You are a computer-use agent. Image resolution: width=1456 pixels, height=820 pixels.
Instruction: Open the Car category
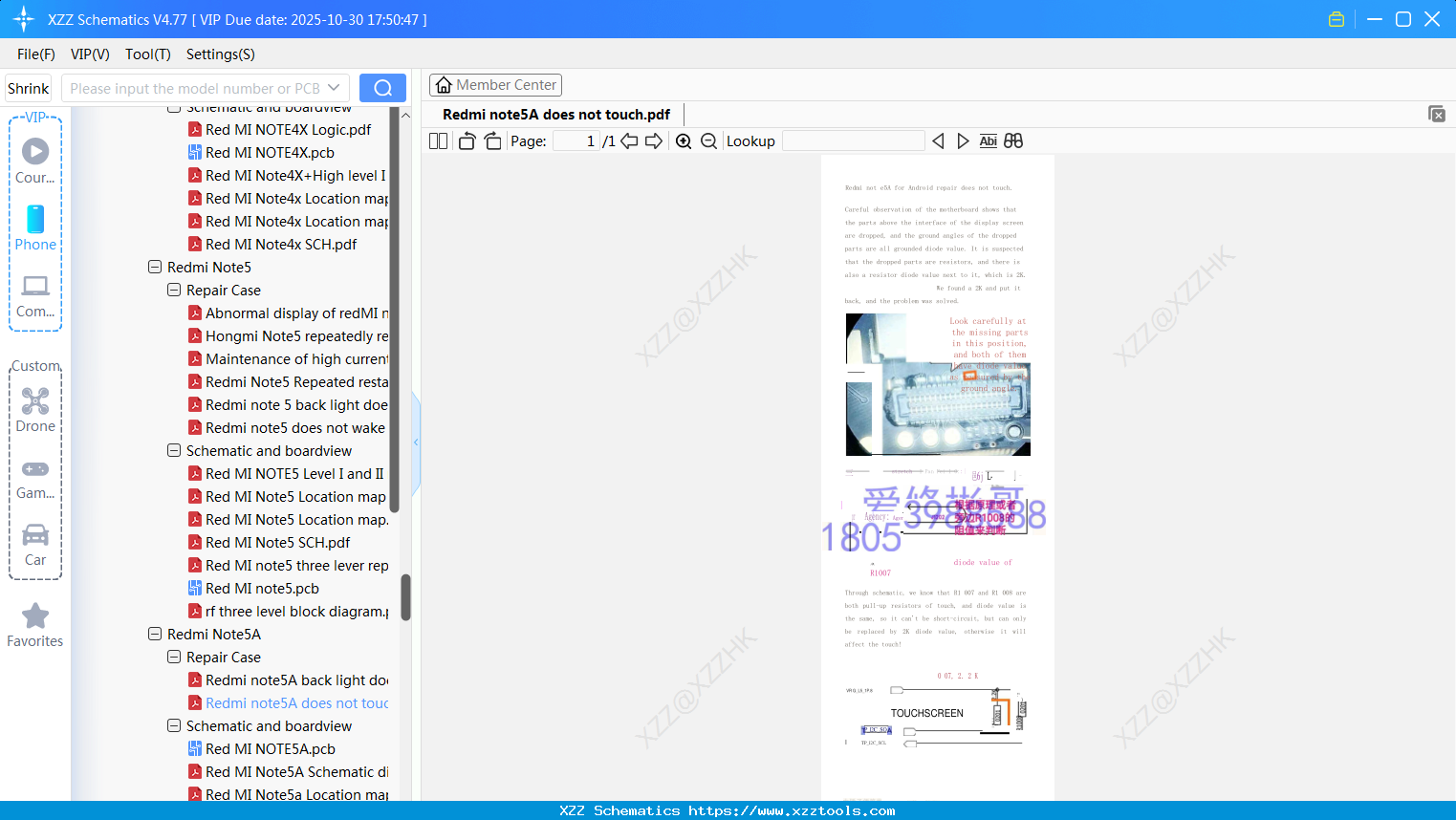pos(35,545)
